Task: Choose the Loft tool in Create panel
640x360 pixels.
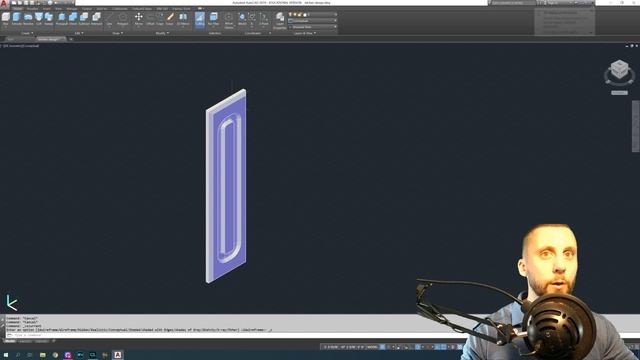Action: (39, 18)
